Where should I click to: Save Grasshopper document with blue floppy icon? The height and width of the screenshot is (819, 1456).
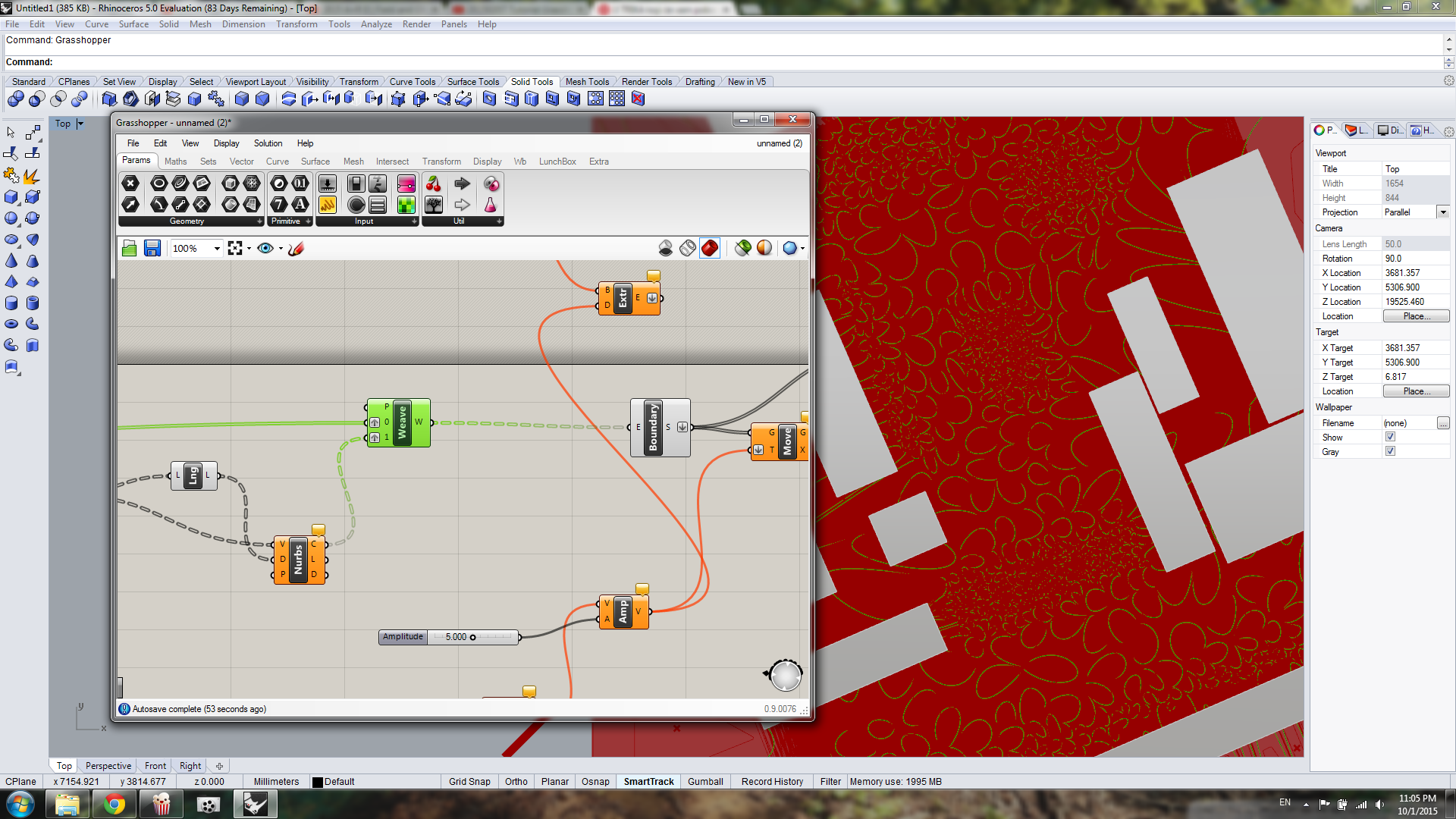152,248
